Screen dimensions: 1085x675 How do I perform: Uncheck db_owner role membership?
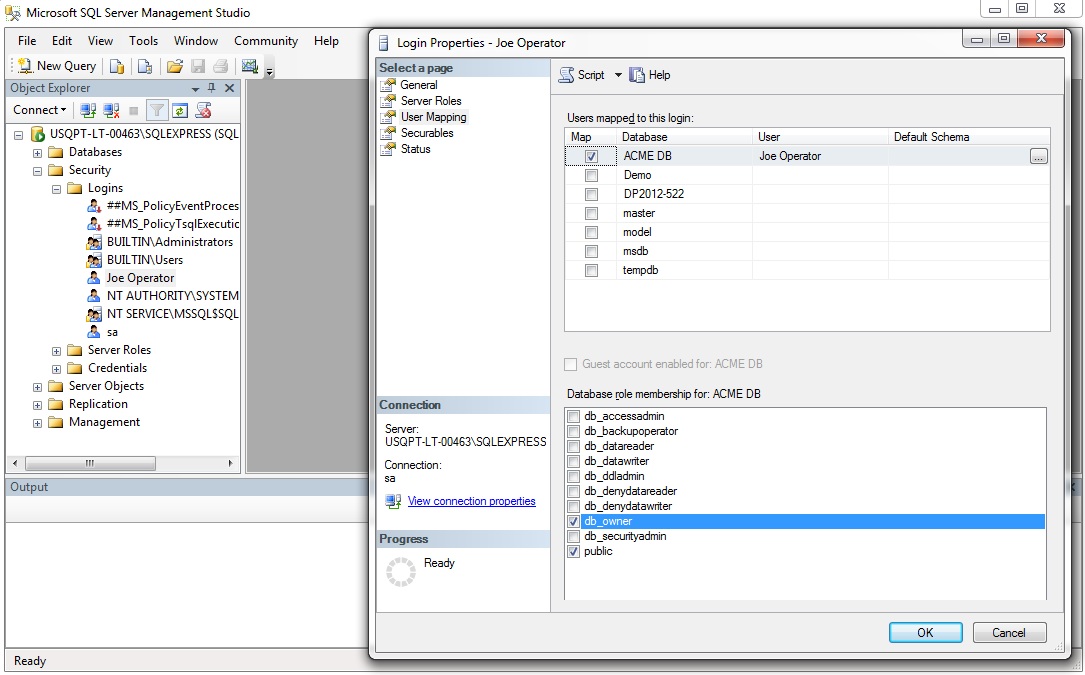[573, 521]
